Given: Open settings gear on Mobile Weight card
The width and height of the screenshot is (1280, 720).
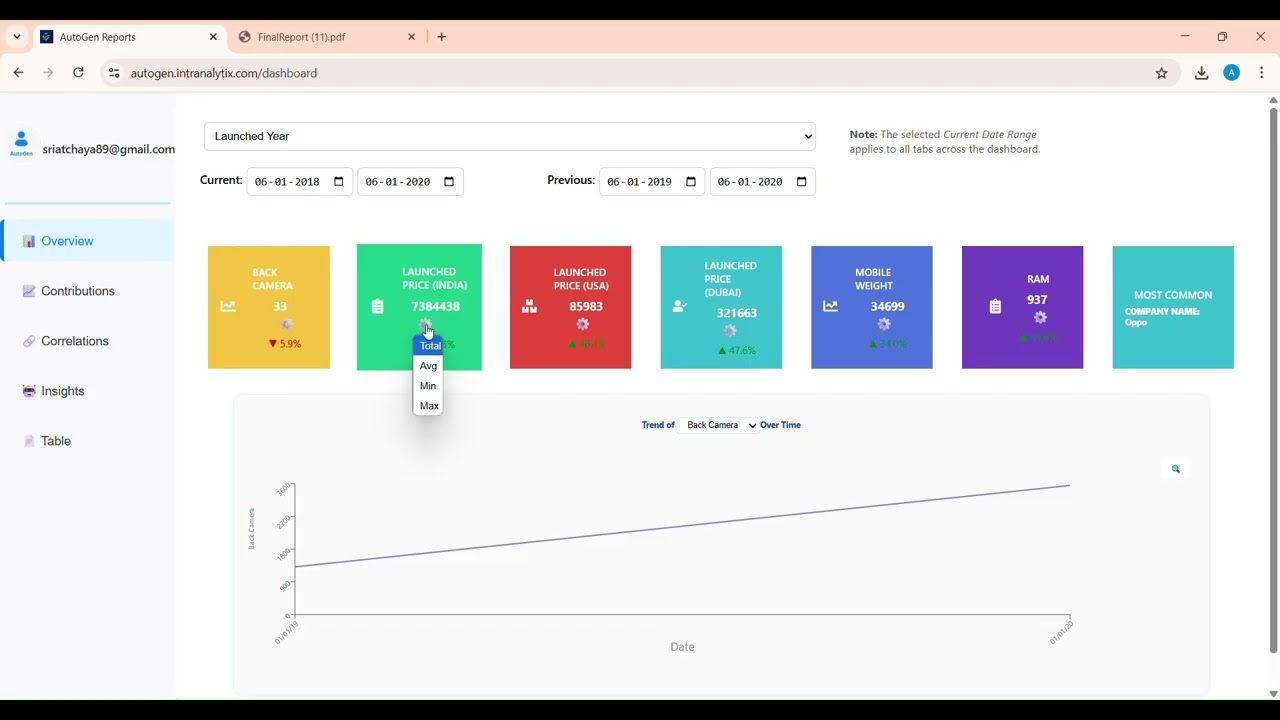Looking at the screenshot, I should point(884,325).
